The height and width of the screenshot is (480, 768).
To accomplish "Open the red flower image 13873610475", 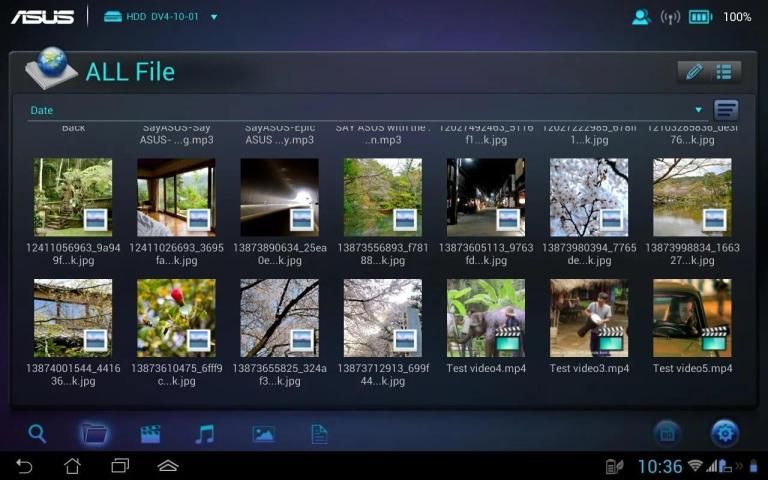I will (176, 318).
